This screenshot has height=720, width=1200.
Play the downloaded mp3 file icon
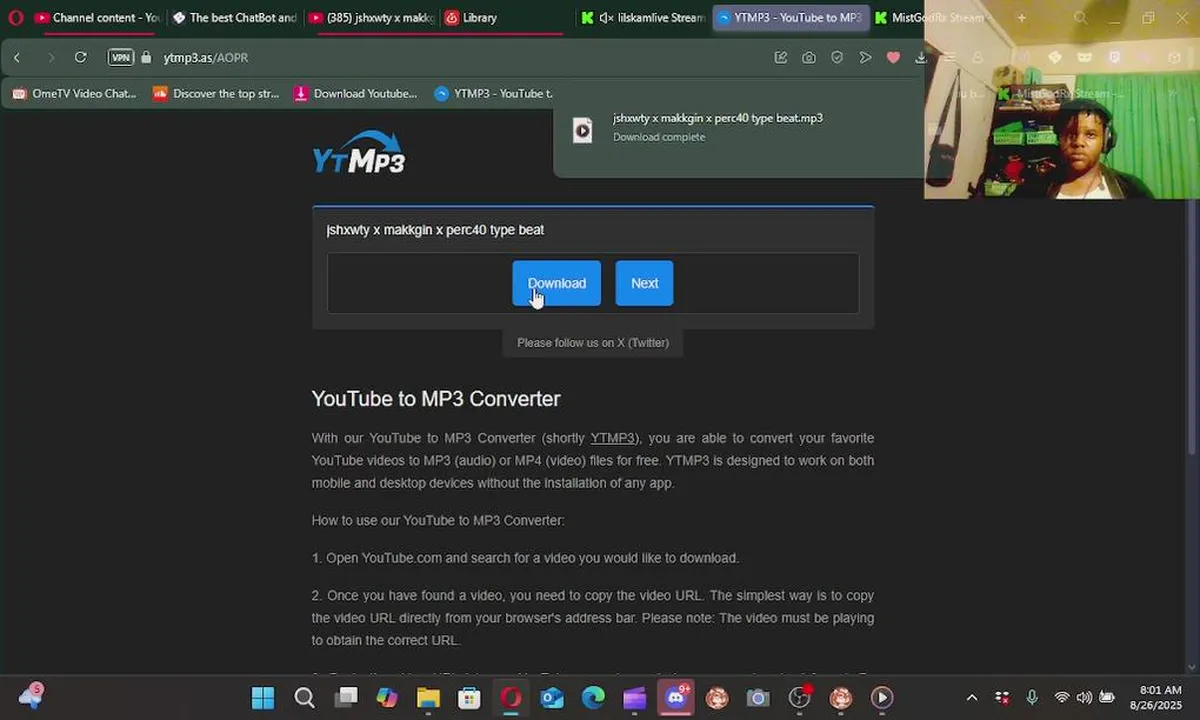pos(582,130)
